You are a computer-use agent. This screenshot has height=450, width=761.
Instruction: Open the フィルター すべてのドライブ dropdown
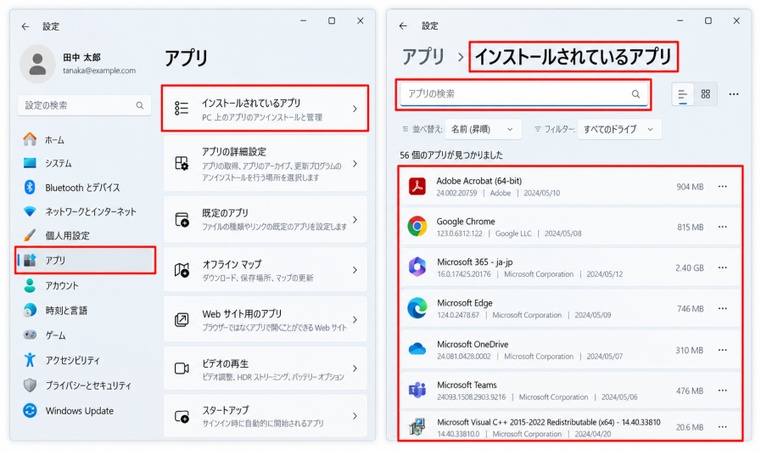[619, 129]
